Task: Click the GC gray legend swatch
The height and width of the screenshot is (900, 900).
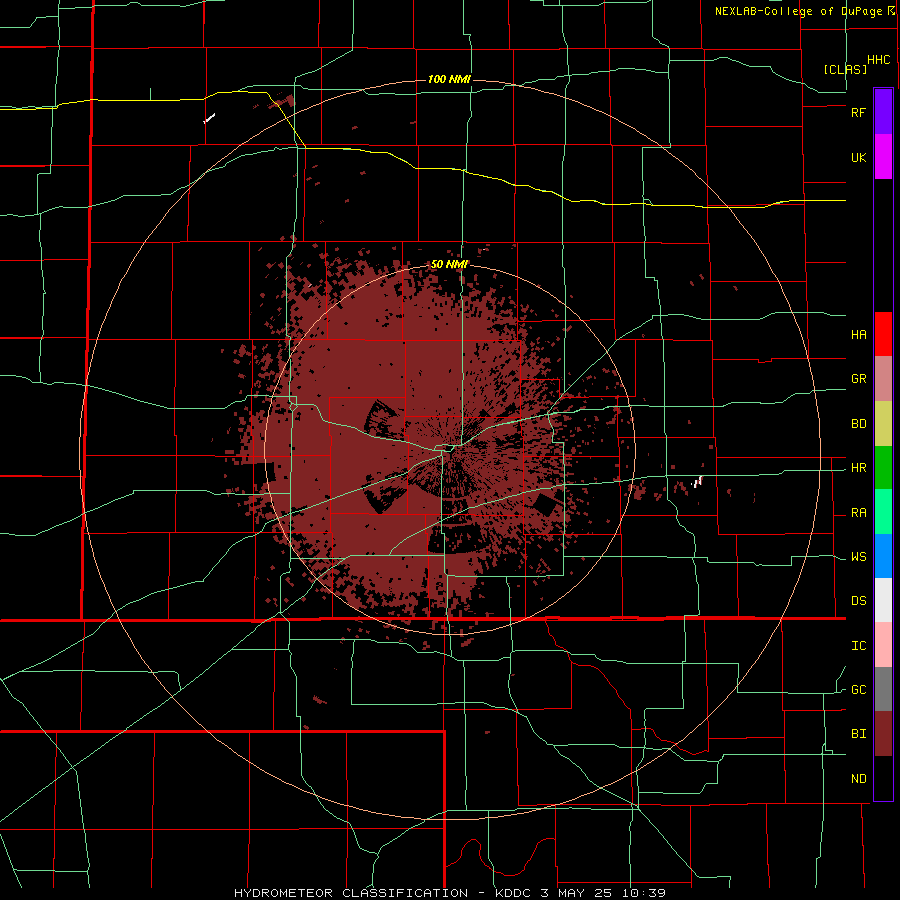Action: tap(883, 689)
